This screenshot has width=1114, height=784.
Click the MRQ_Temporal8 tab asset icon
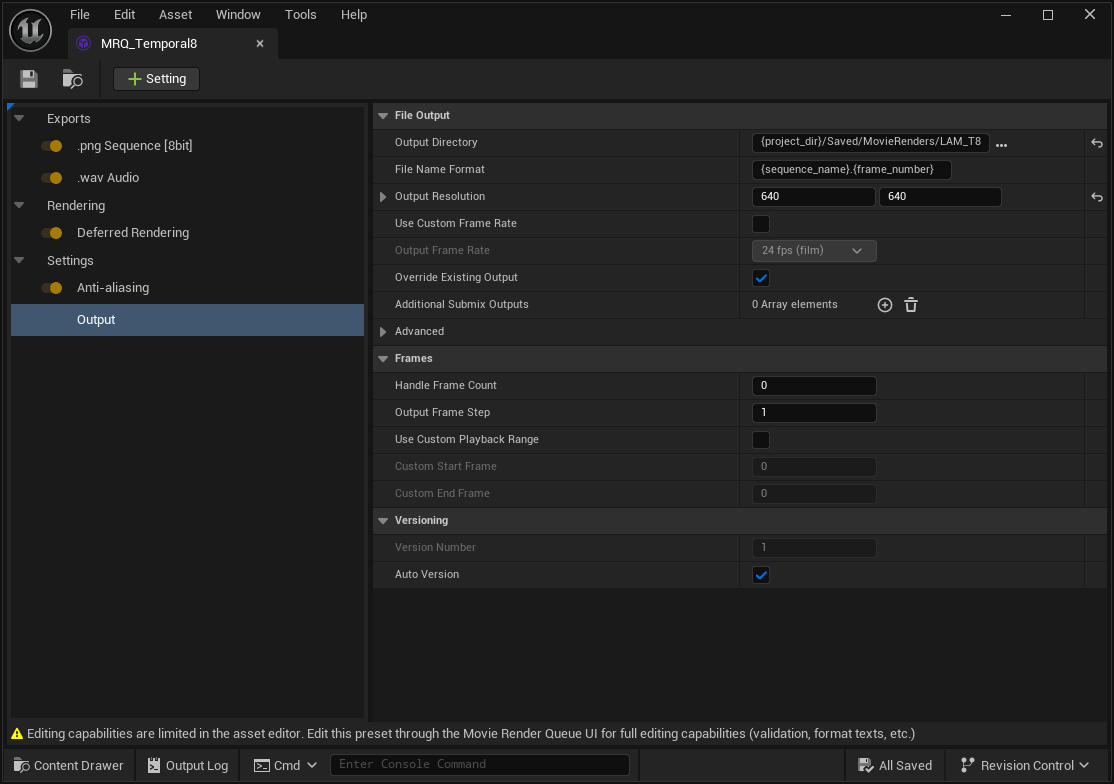click(x=84, y=43)
